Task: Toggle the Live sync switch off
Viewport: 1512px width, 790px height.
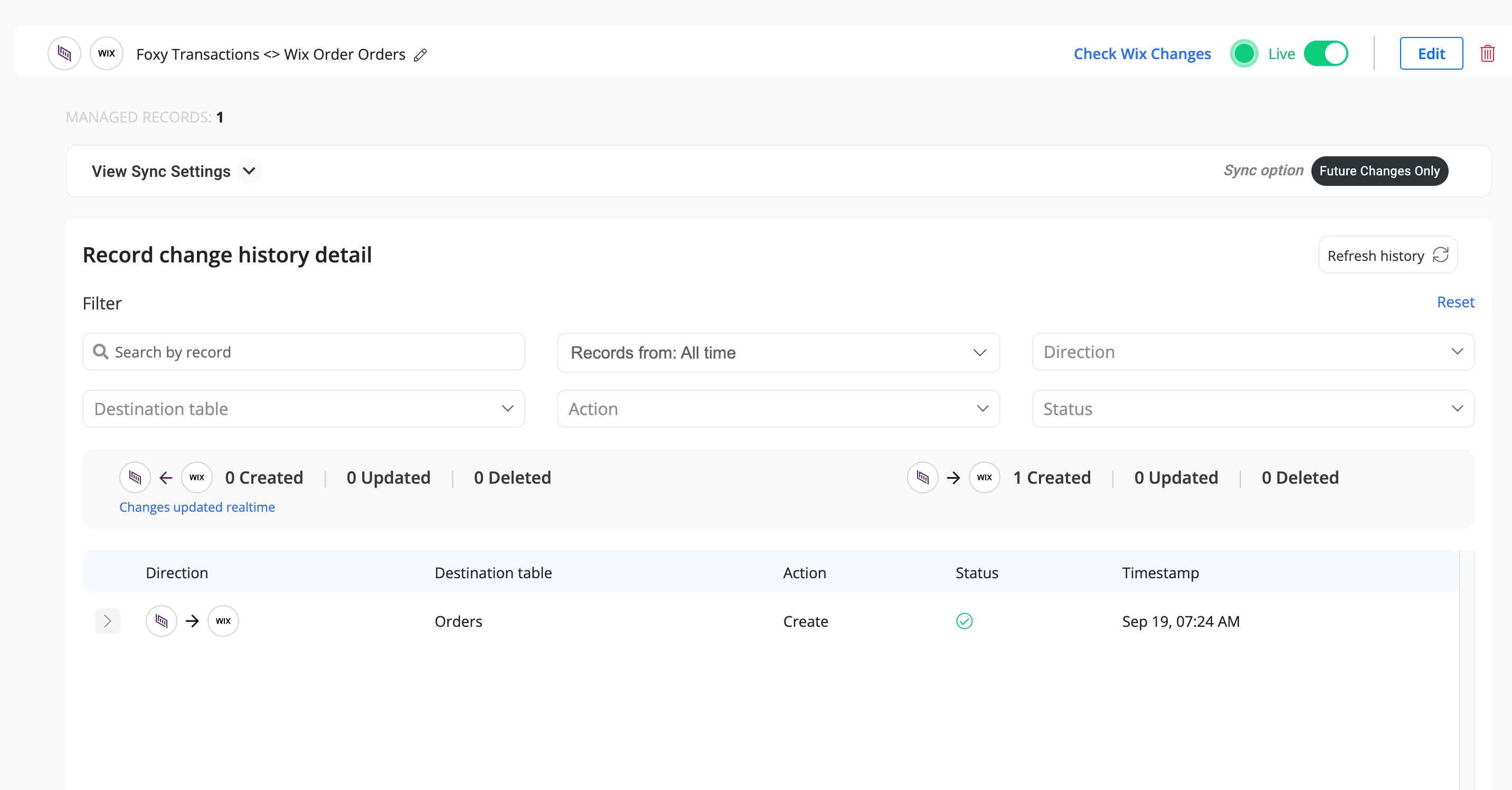Action: (1325, 53)
